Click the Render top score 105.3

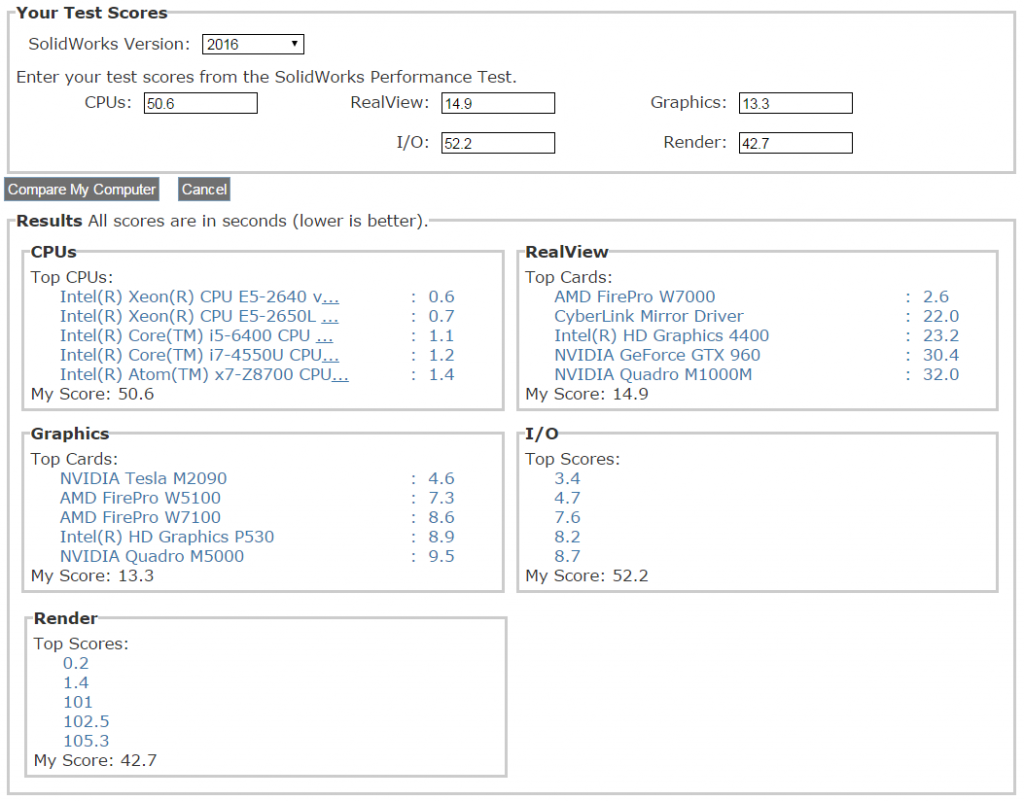(x=86, y=741)
